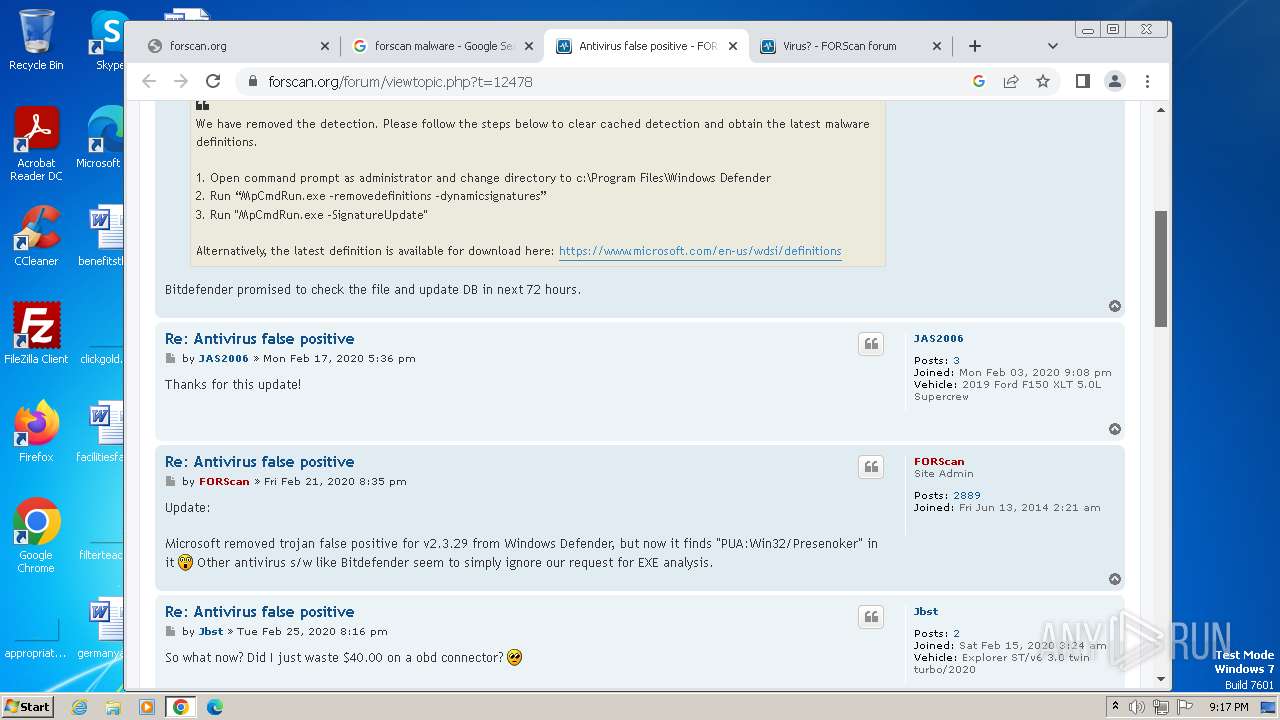Go back to the previous page
The image size is (1280, 720).
pos(149,81)
